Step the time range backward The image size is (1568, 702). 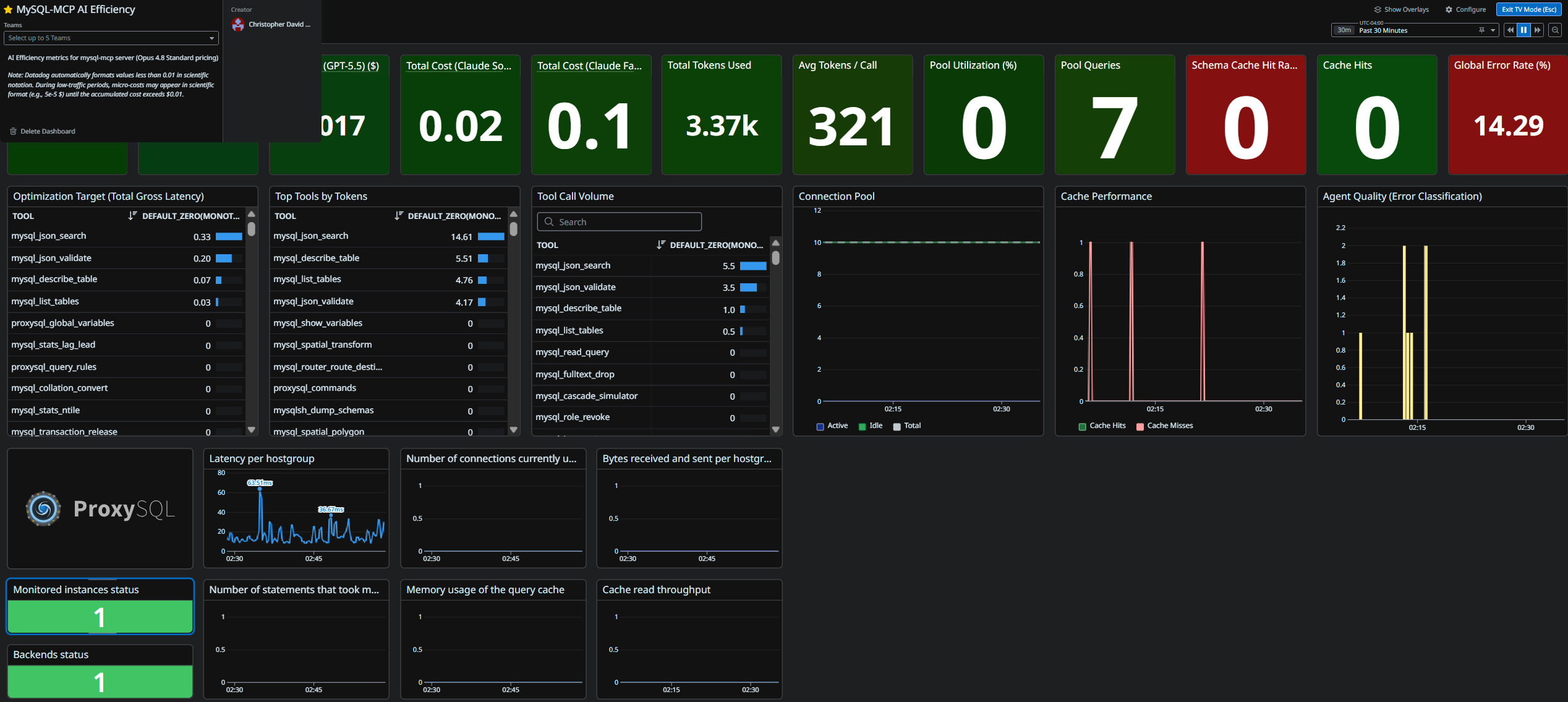1510,30
